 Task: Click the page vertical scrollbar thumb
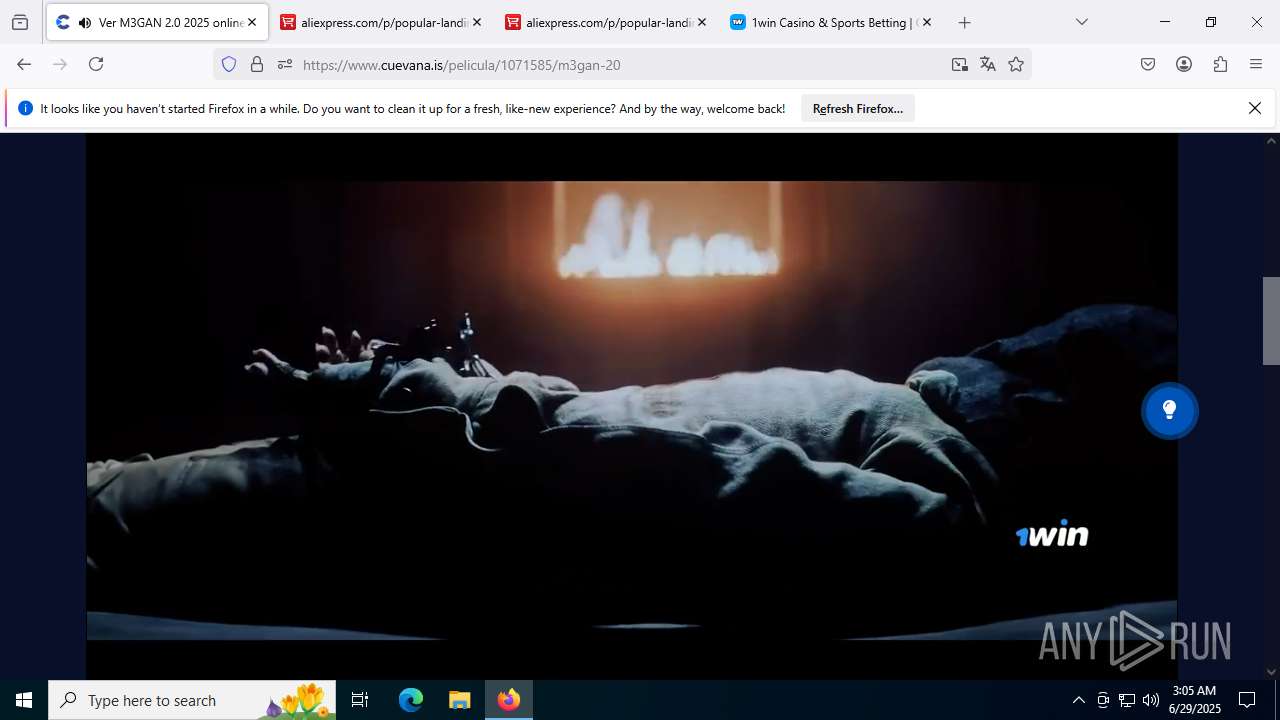click(x=1271, y=321)
